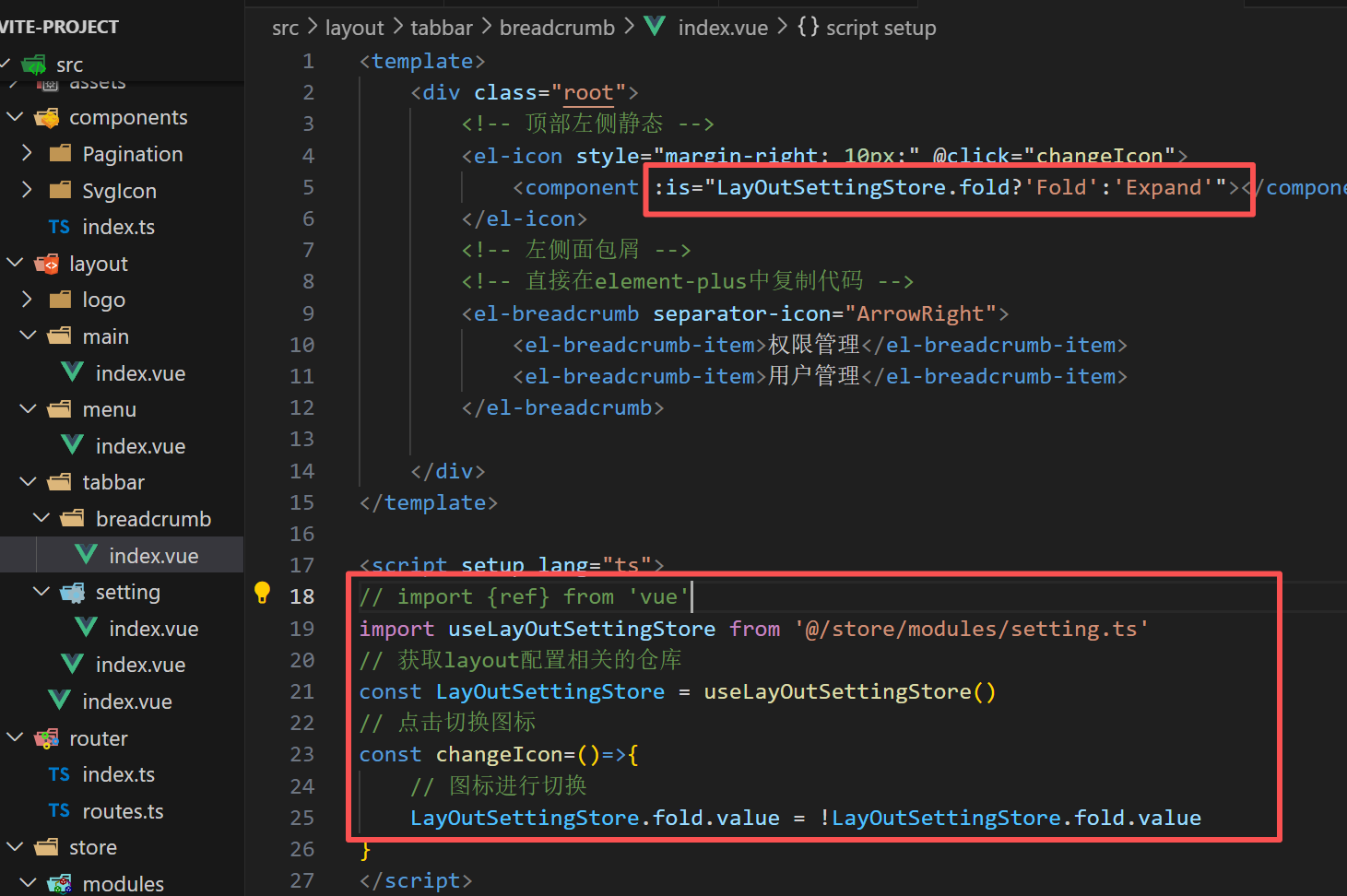Click the '@/store/modules/setting.ts' import path

click(x=972, y=629)
